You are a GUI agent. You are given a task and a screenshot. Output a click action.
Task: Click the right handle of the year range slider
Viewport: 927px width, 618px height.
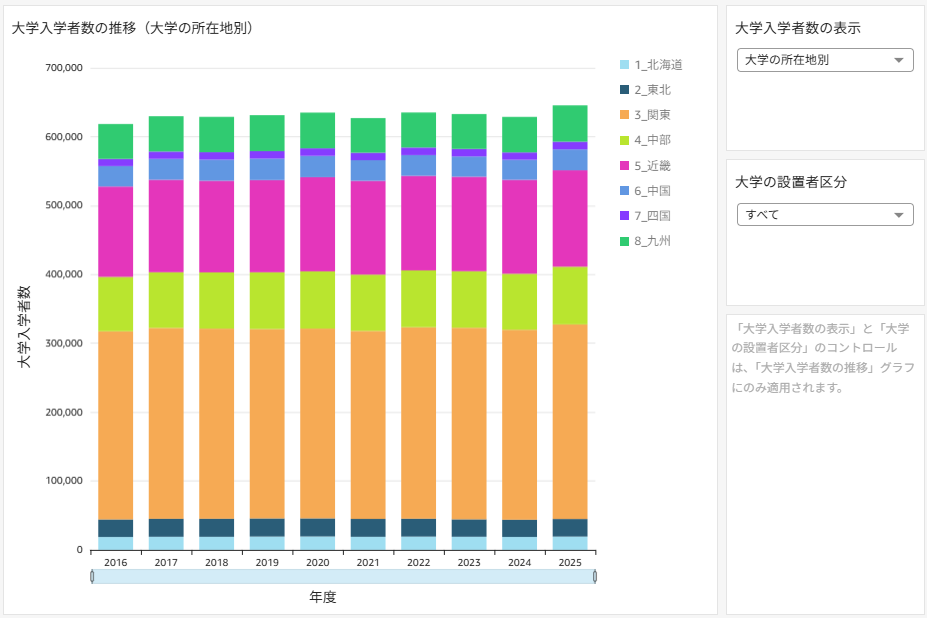[x=595, y=576]
